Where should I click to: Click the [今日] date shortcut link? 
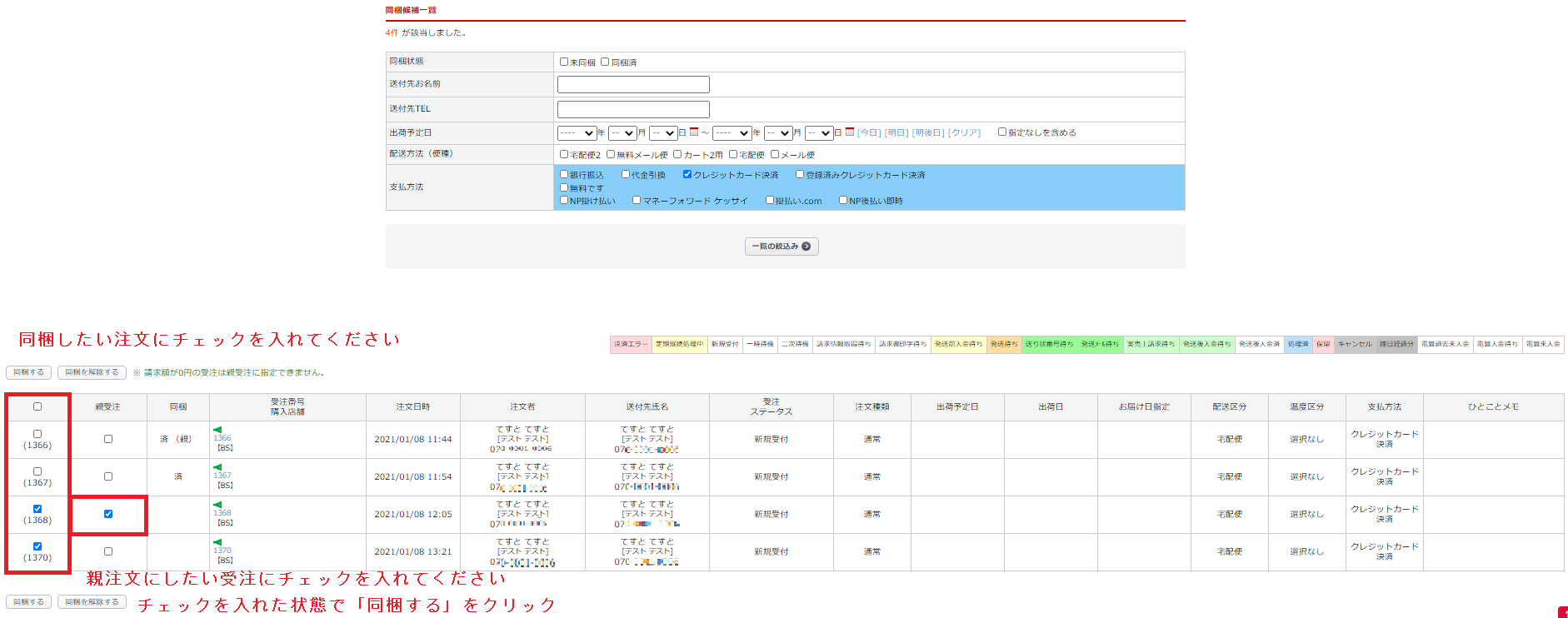(869, 132)
